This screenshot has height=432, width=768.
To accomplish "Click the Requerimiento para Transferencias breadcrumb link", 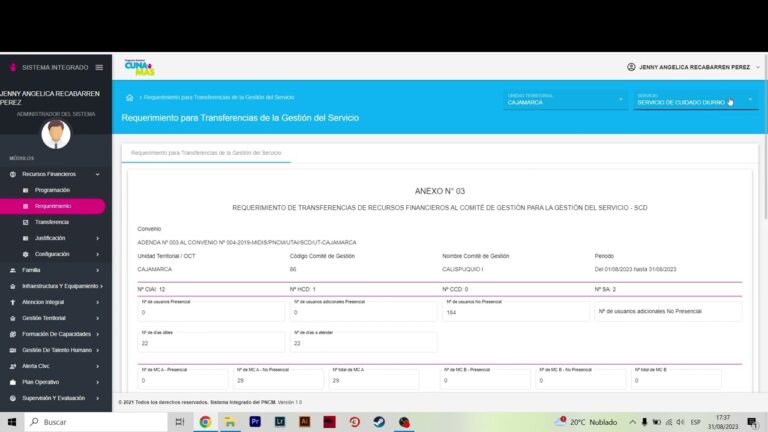I will 219,97.
